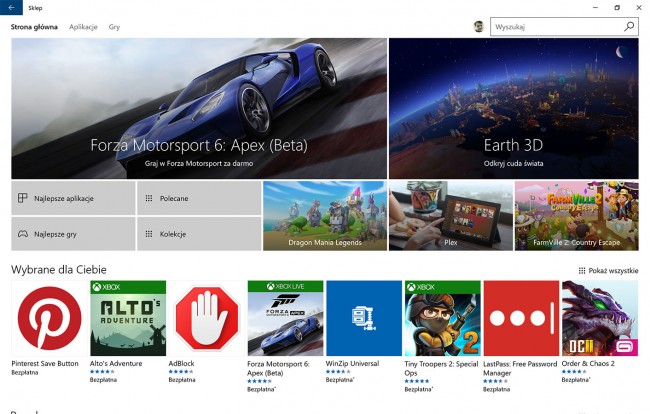The height and width of the screenshot is (414, 650).
Task: Open the AdBlock app icon
Action: click(x=207, y=318)
